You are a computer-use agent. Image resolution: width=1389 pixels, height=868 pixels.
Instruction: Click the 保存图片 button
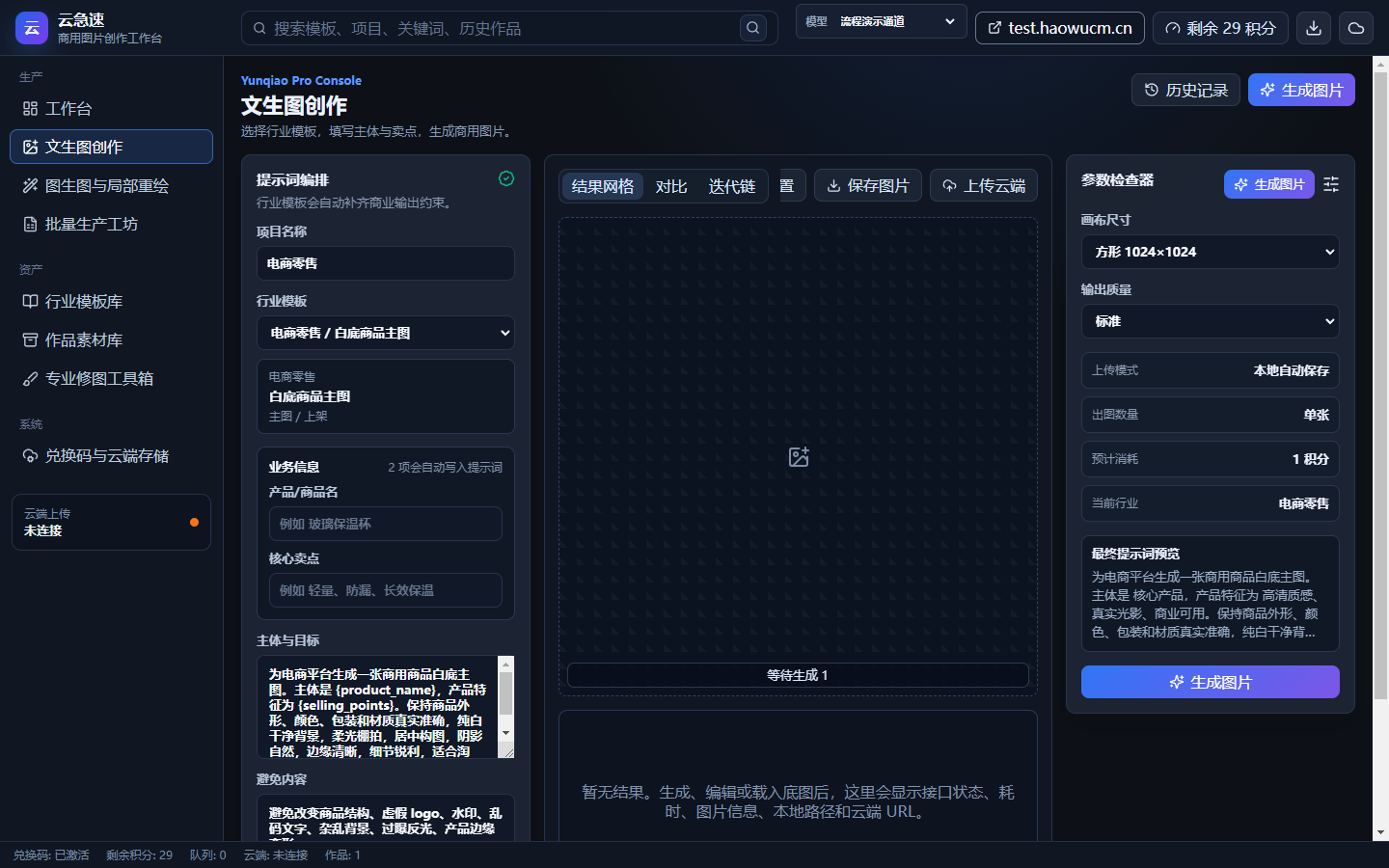point(868,185)
